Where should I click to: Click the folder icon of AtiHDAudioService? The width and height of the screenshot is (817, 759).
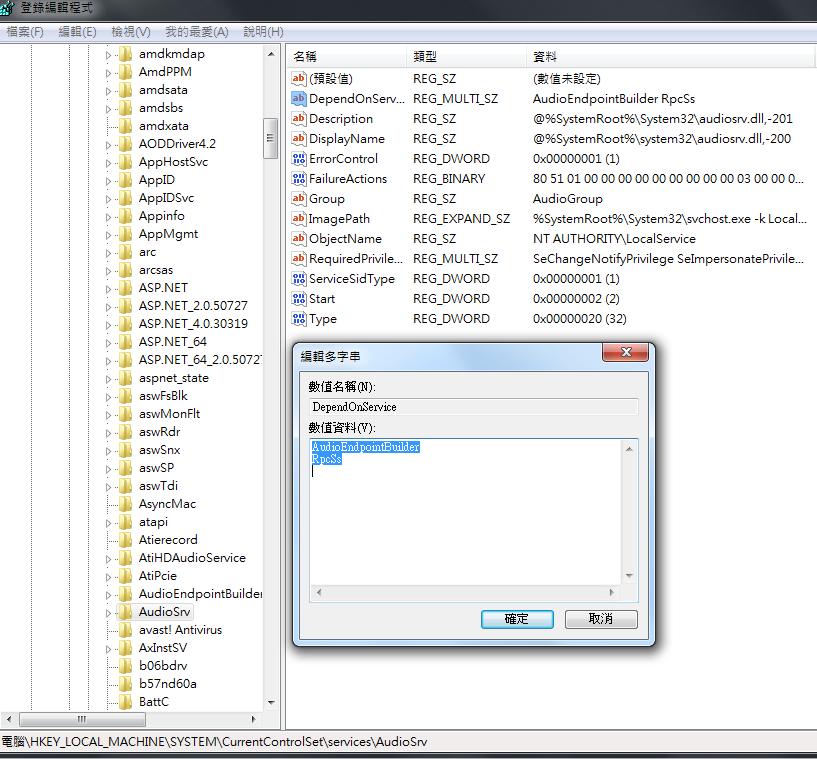[x=125, y=558]
